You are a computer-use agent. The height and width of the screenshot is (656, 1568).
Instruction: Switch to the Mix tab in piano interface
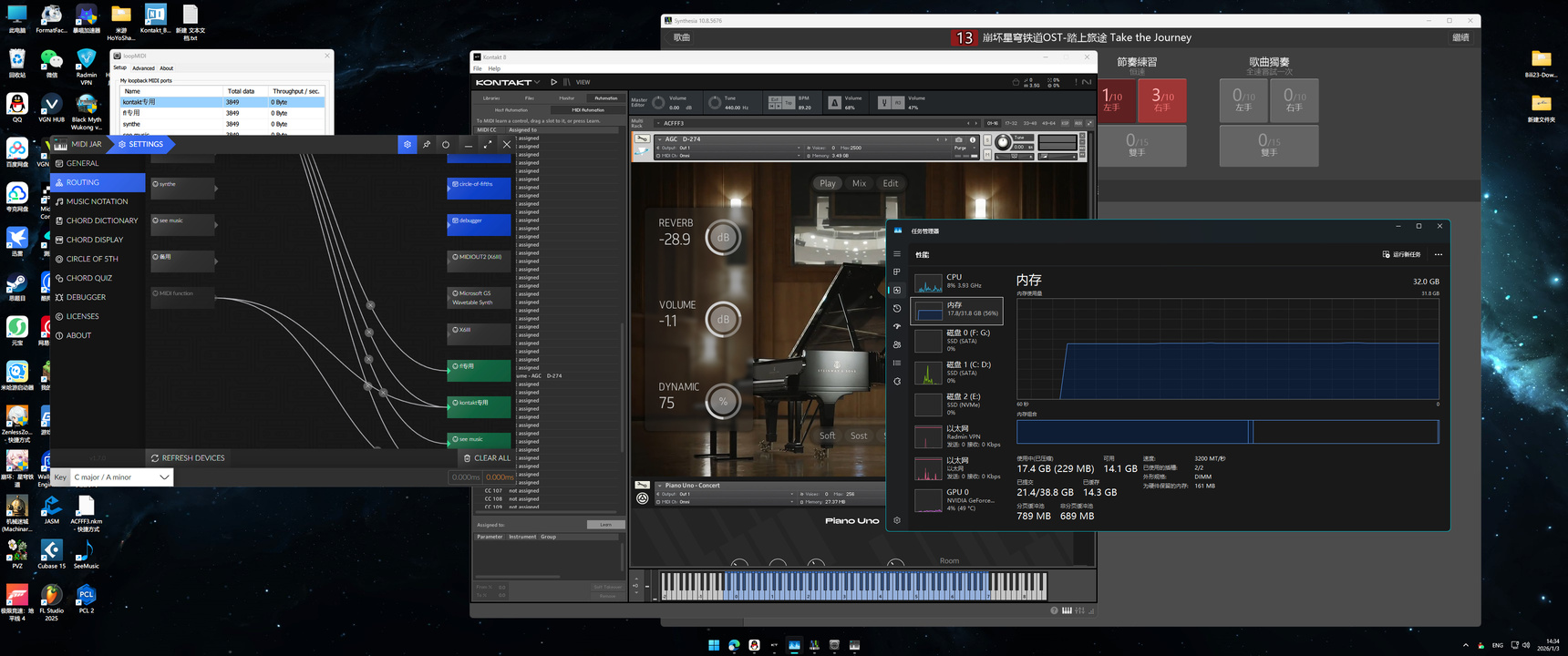pos(859,183)
